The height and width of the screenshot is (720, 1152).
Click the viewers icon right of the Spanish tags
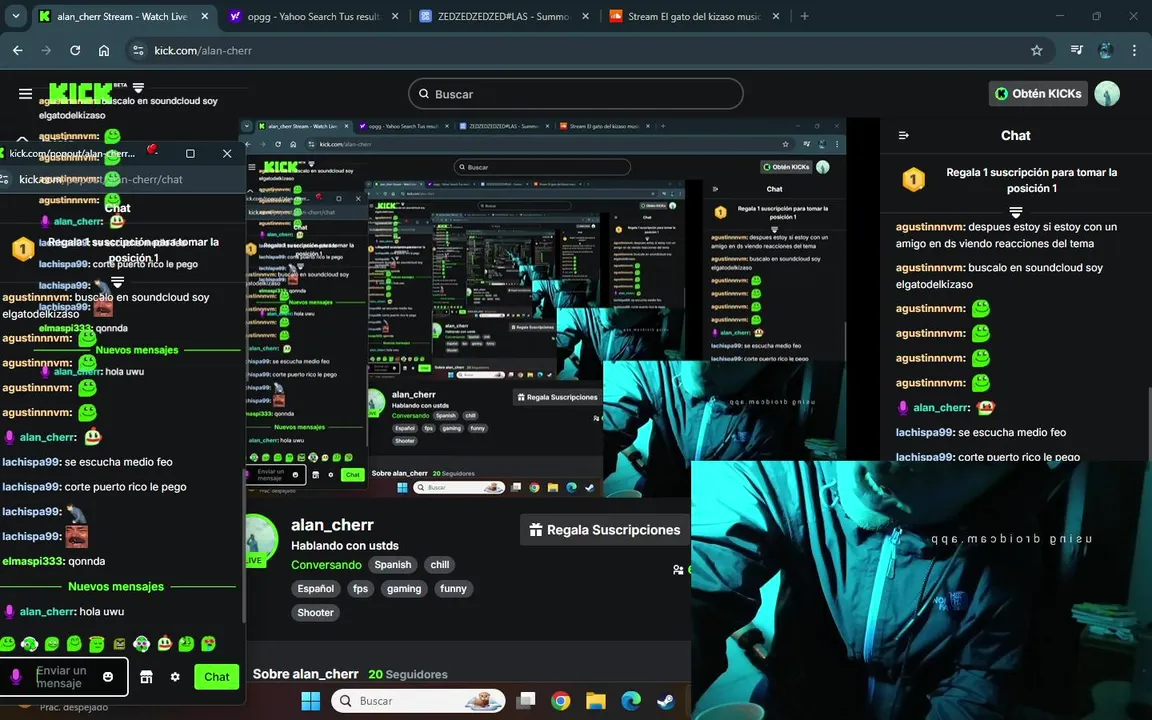[x=678, y=569]
